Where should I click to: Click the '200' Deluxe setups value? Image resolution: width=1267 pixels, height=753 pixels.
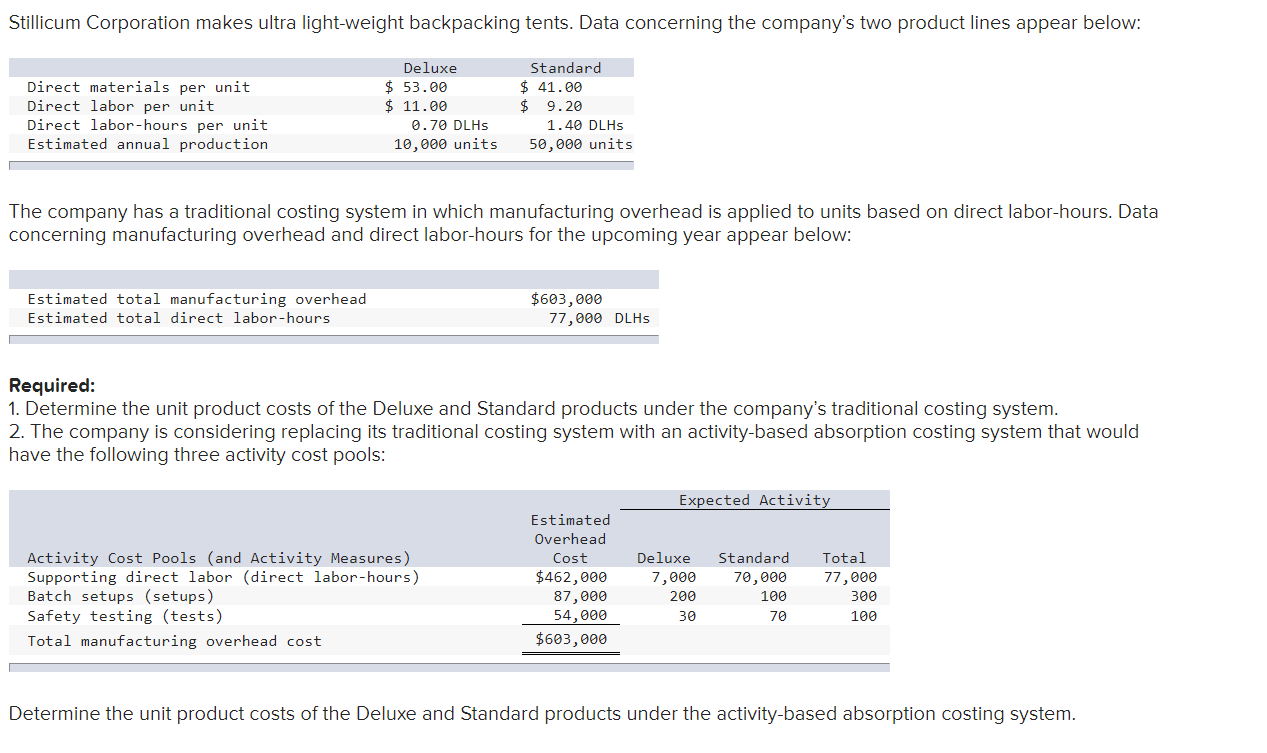pos(683,596)
